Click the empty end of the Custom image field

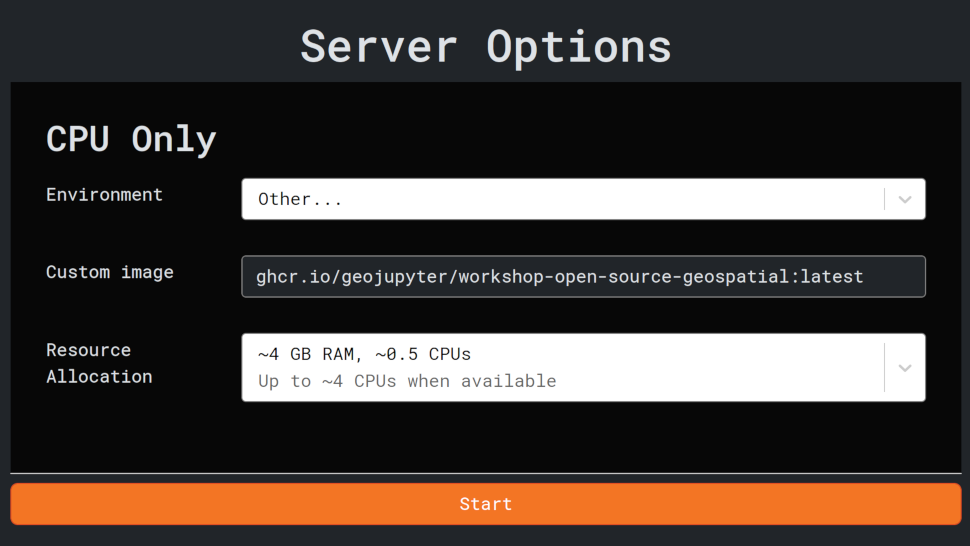tap(895, 277)
